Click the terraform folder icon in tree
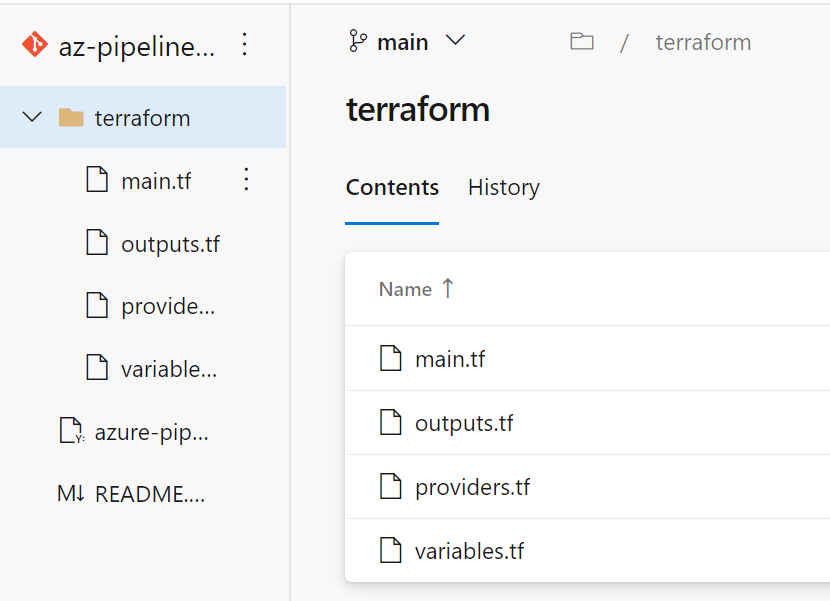830x601 pixels. [71, 118]
